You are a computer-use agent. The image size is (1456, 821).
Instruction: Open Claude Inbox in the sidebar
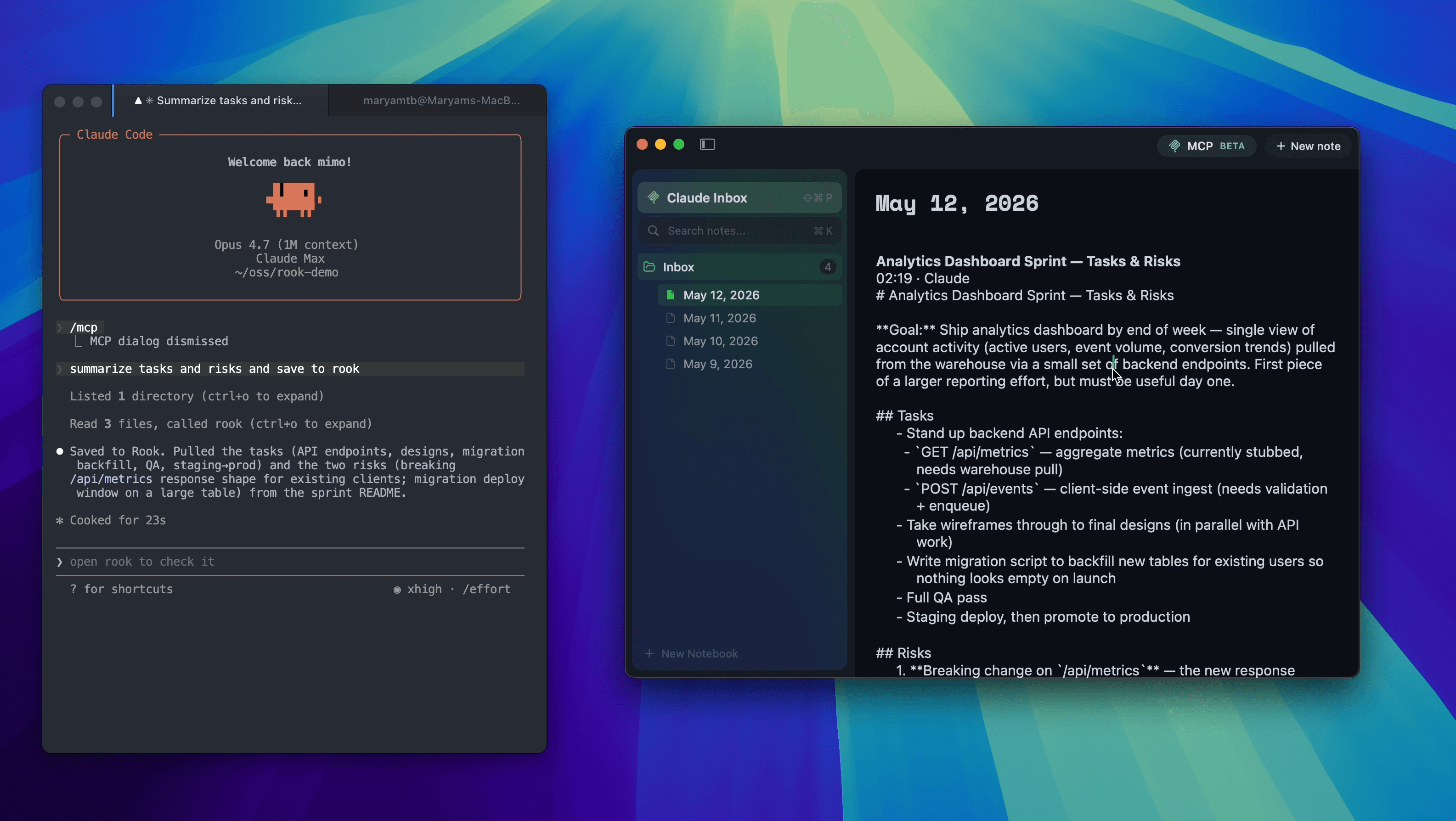[x=739, y=198]
